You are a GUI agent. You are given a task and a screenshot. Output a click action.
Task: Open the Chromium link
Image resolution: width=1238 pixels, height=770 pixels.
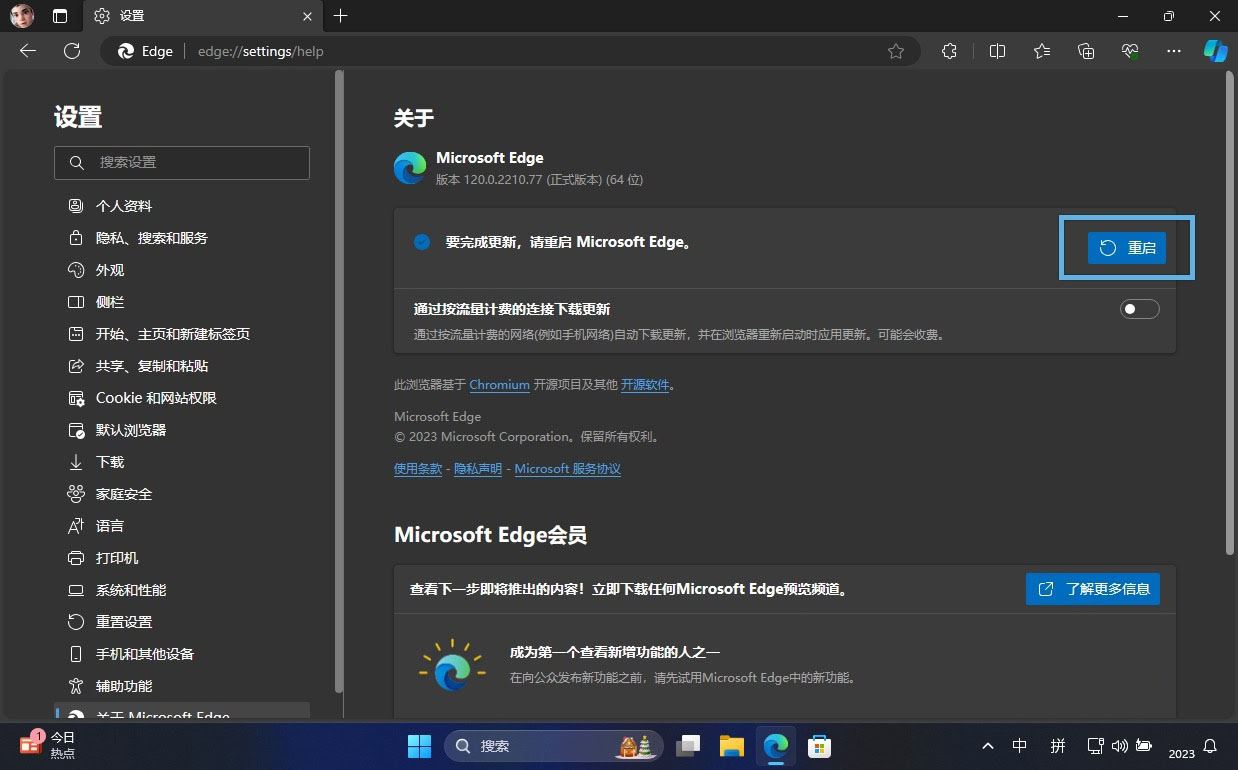tap(499, 385)
